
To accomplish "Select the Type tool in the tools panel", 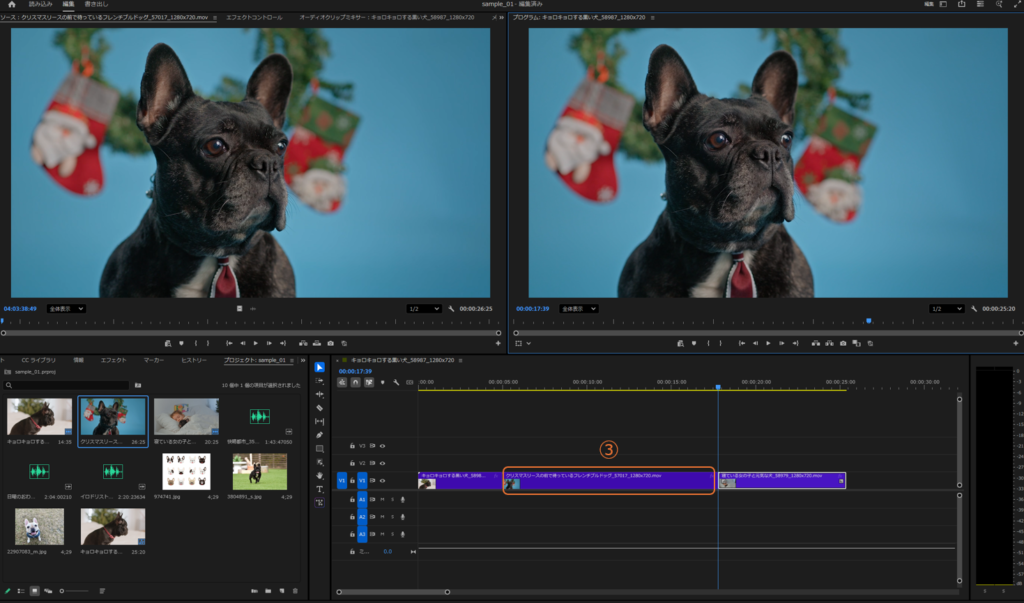I will click(320, 489).
